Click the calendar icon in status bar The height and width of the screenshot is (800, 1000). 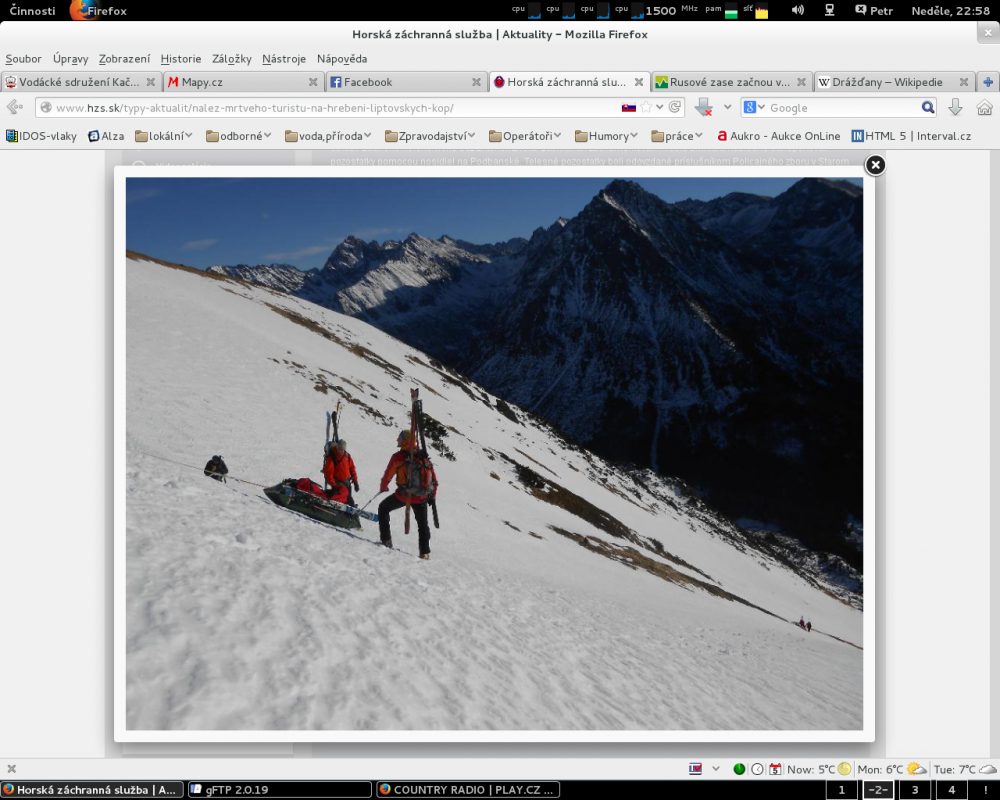pyautogui.click(x=774, y=769)
